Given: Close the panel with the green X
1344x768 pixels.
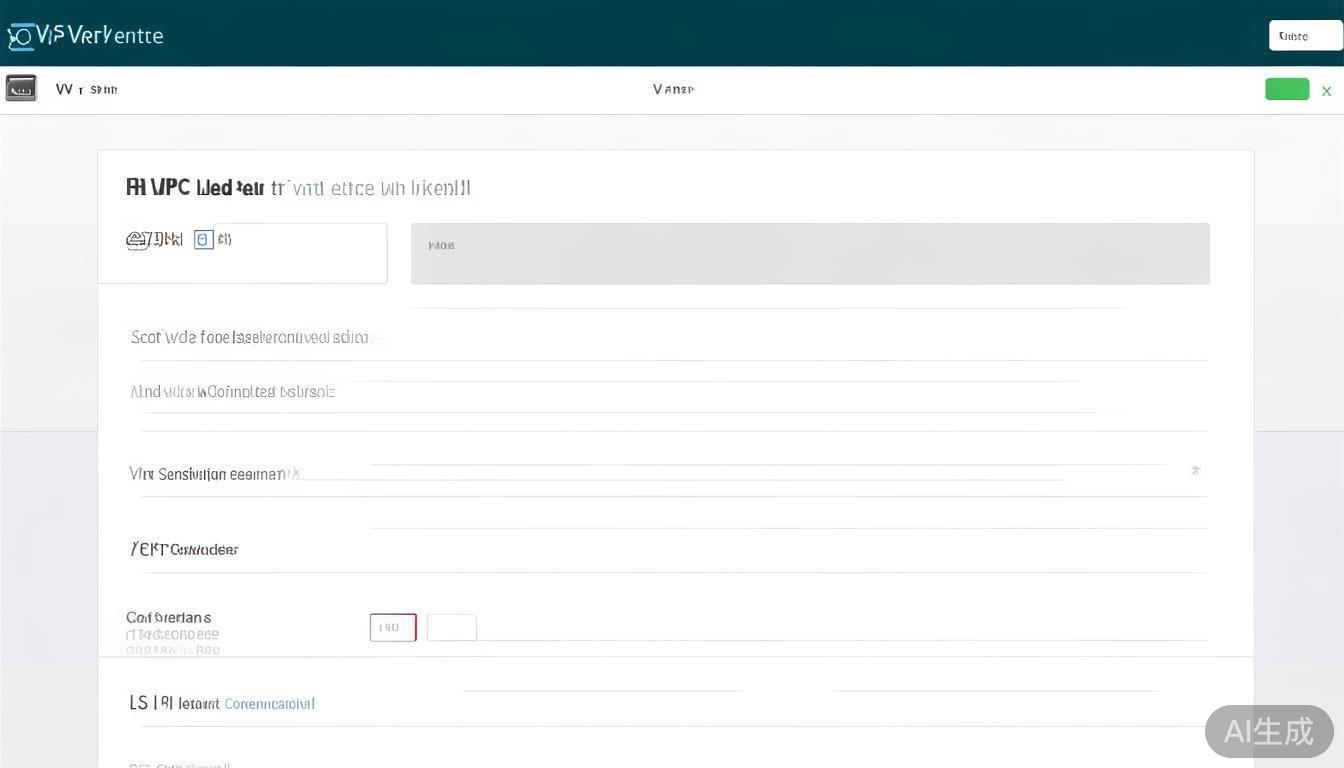Looking at the screenshot, I should (1326, 91).
